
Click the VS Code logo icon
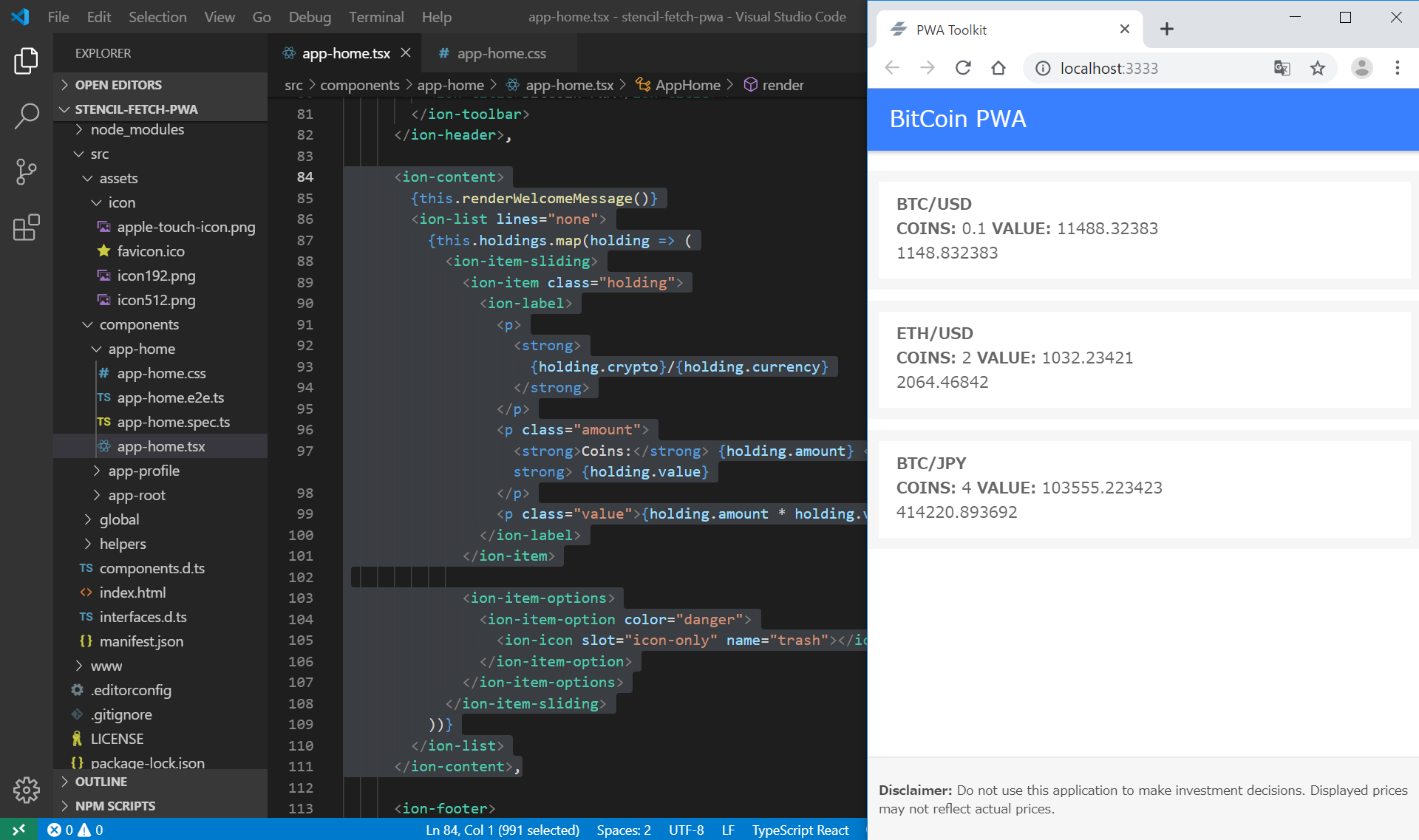click(x=20, y=16)
